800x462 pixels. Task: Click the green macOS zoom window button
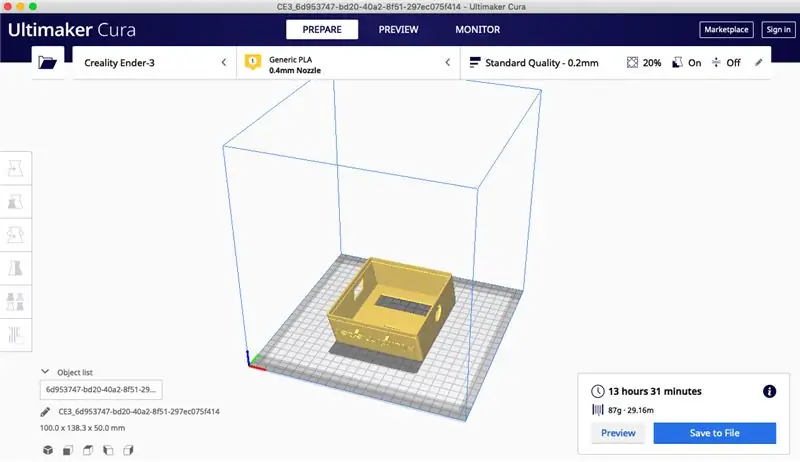(x=33, y=7)
